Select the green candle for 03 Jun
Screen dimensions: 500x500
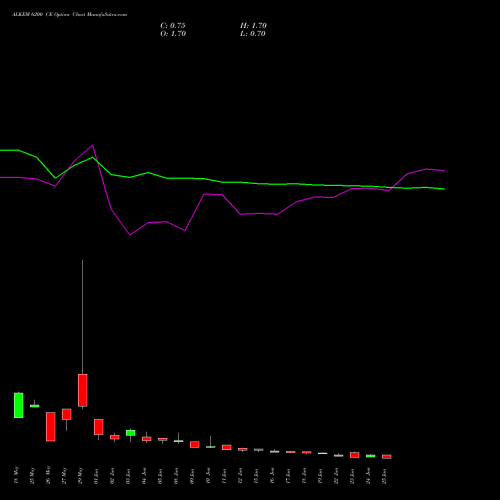pyautogui.click(x=131, y=433)
